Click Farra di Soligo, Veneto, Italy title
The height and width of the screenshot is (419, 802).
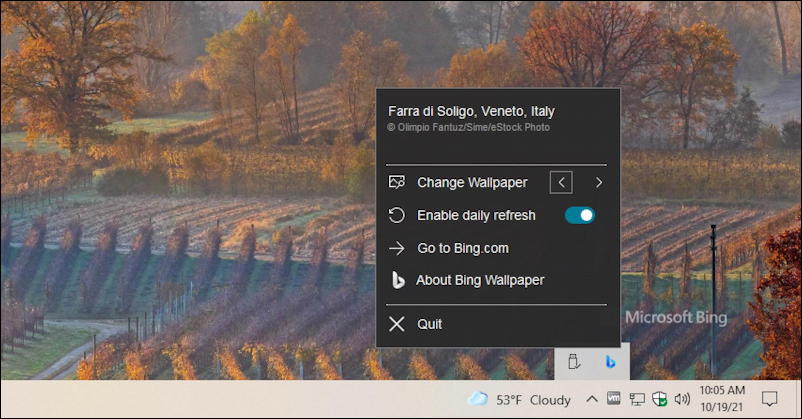pyautogui.click(x=471, y=111)
